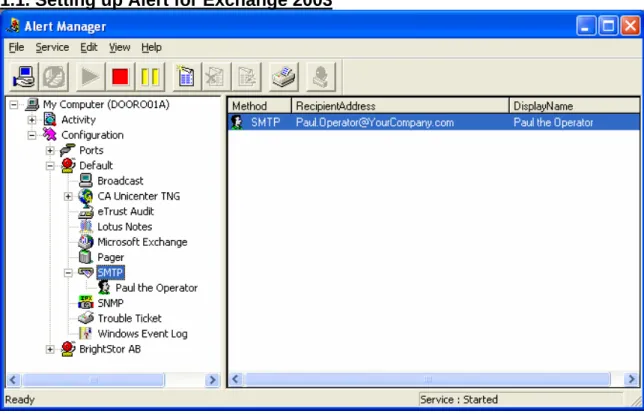Click the connect to computer toolbar icon

tap(24, 77)
